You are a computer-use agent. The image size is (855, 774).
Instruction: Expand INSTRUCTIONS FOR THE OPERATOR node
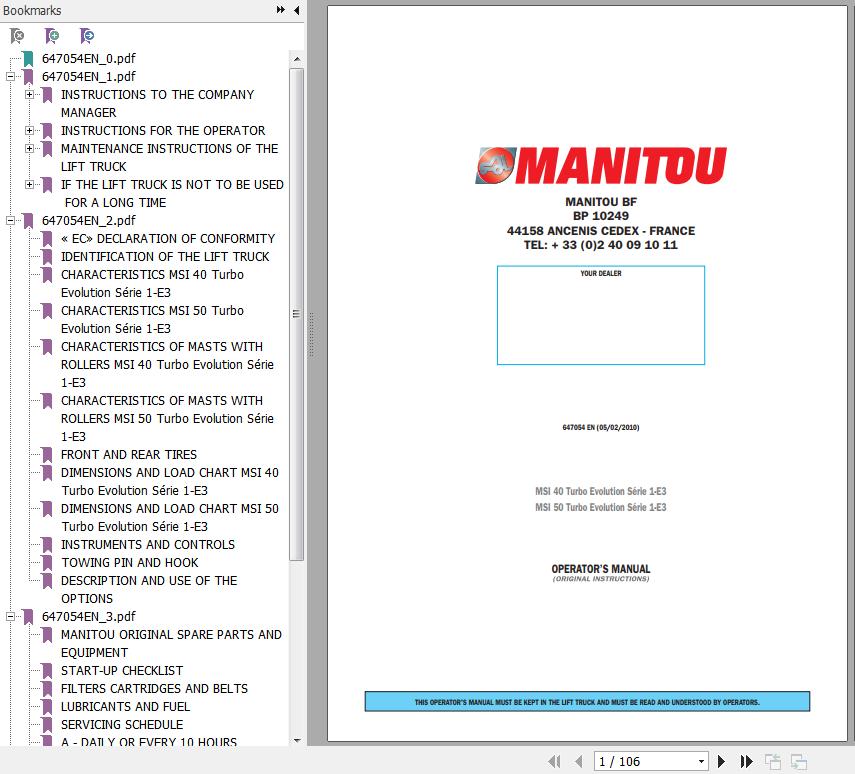coord(29,130)
